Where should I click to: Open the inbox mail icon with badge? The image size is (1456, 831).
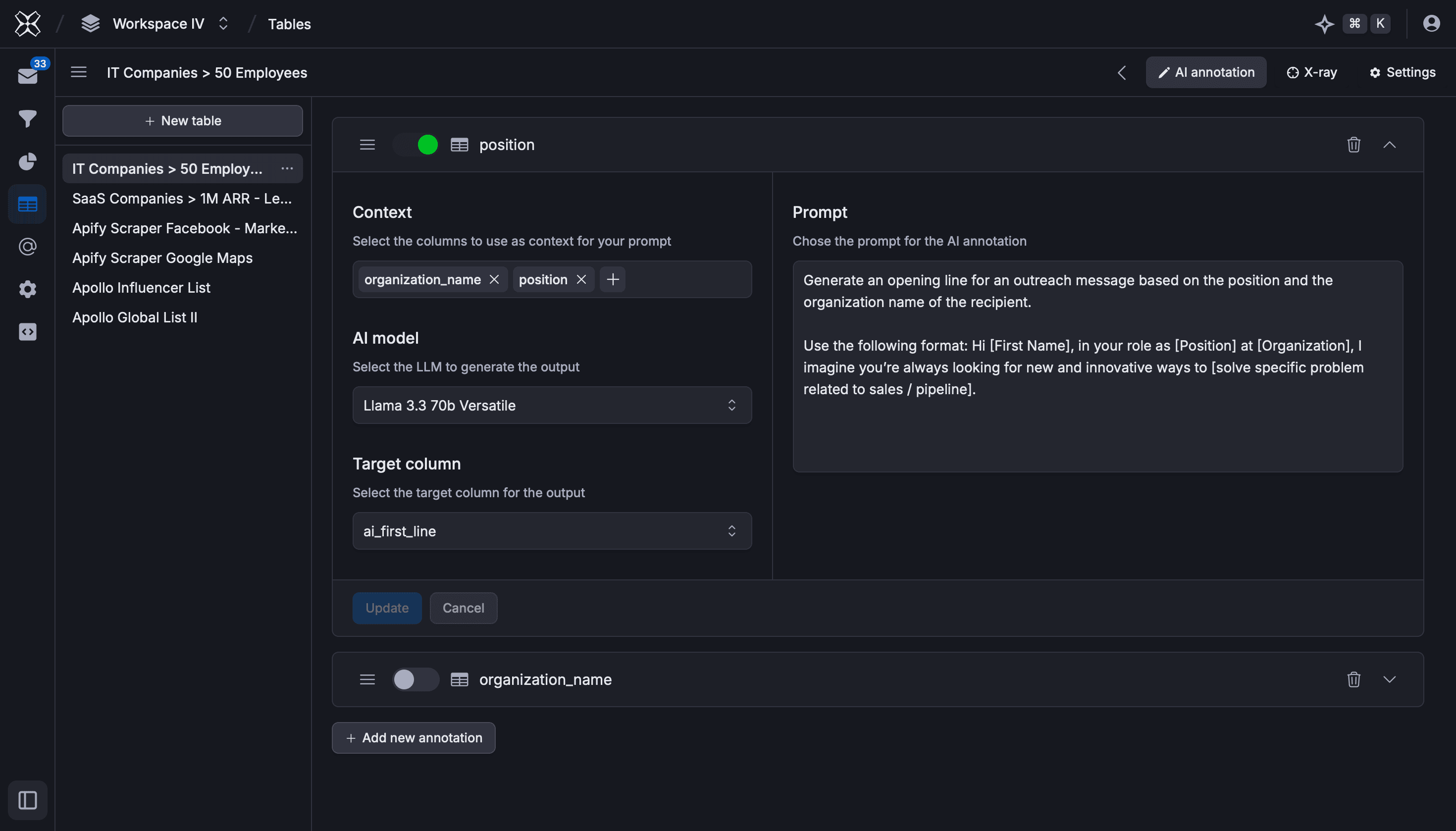(27, 76)
